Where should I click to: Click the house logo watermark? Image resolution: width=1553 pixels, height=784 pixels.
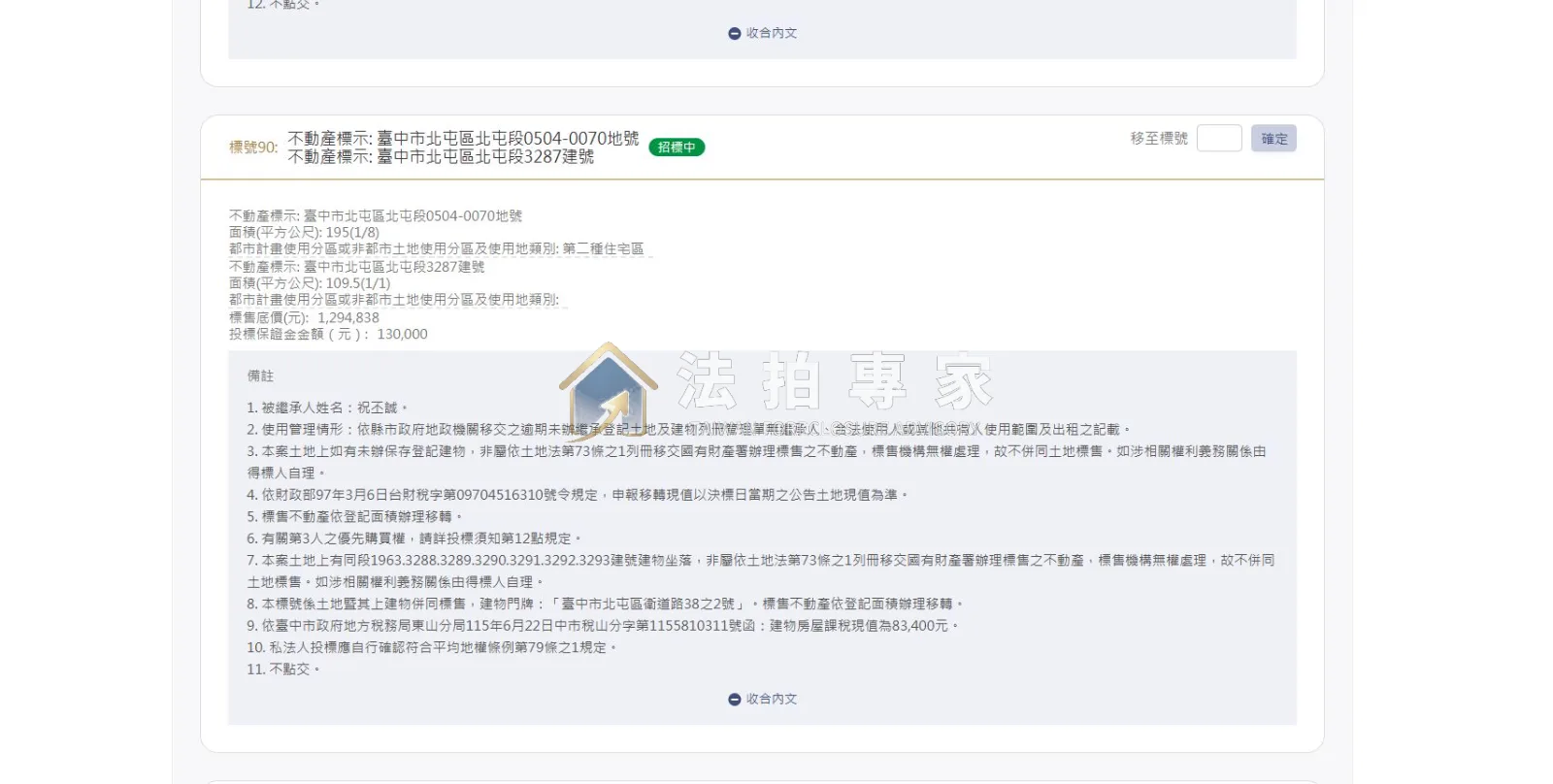point(609,391)
